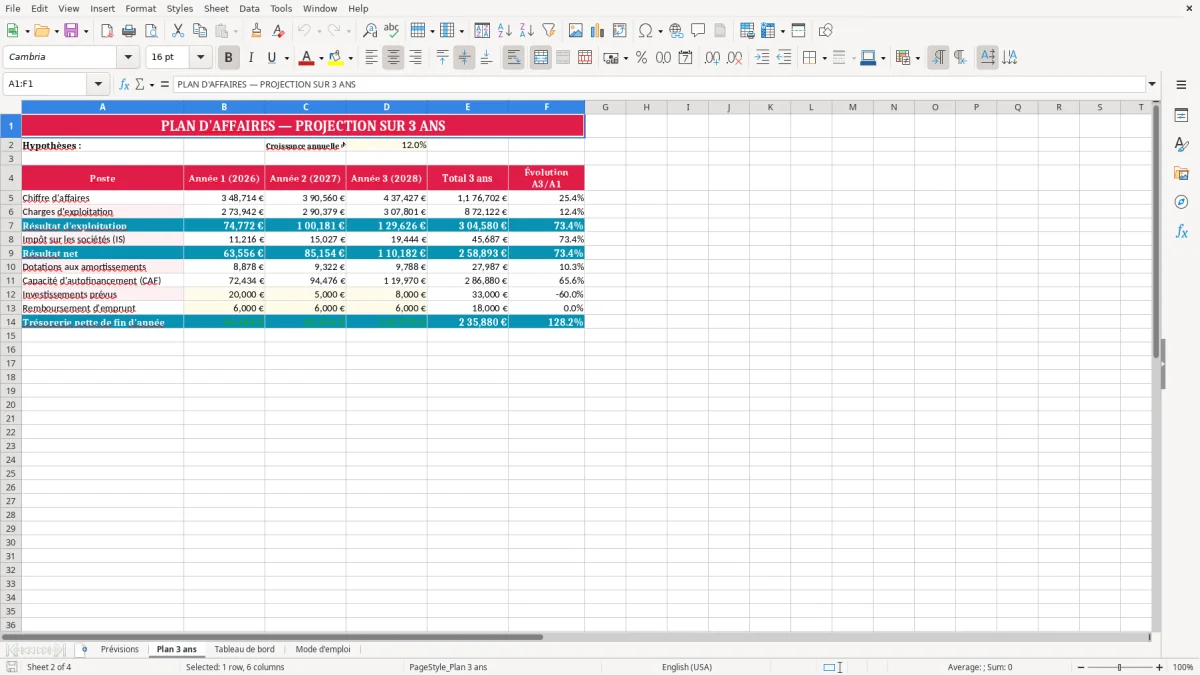Toggle Italic formatting
Image resolution: width=1200 pixels, height=675 pixels.
coord(251,58)
